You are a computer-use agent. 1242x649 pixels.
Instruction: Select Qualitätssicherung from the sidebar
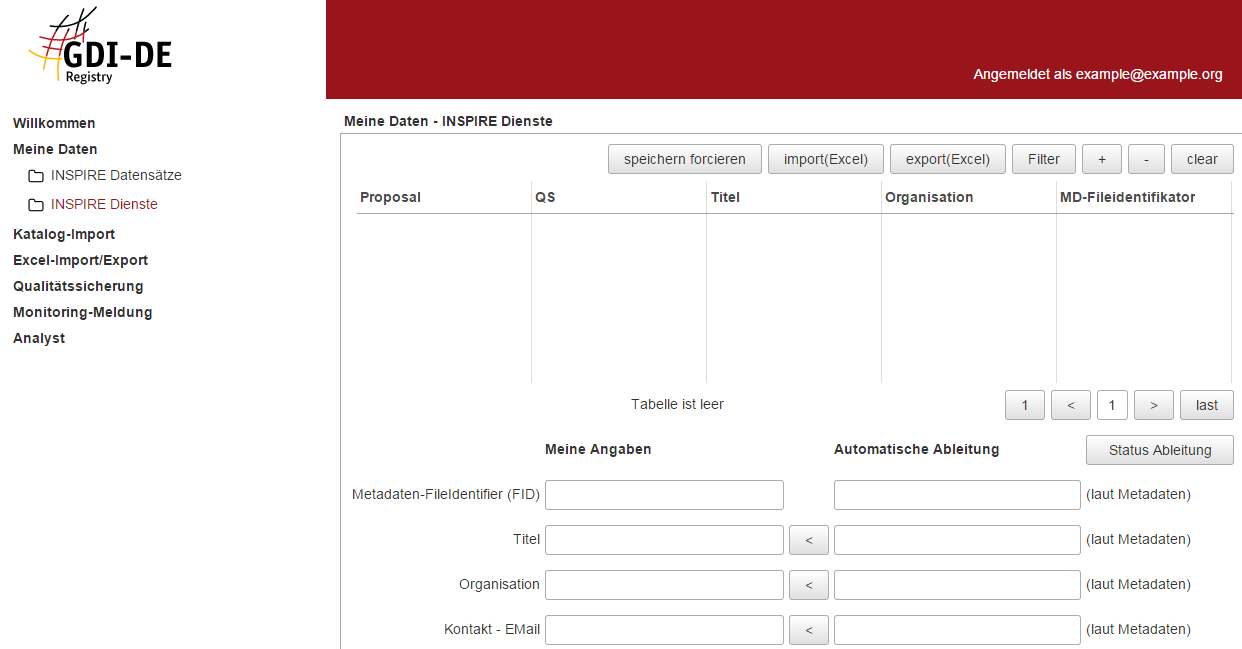[x=78, y=286]
